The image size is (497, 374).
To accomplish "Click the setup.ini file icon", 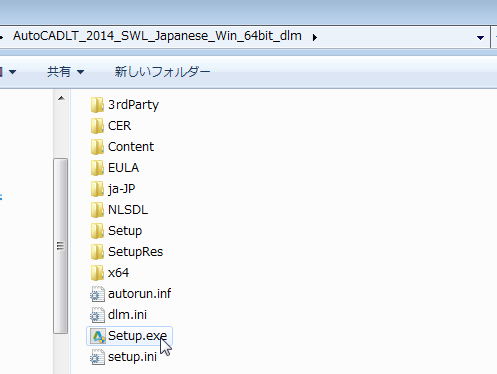I will click(x=97, y=357).
